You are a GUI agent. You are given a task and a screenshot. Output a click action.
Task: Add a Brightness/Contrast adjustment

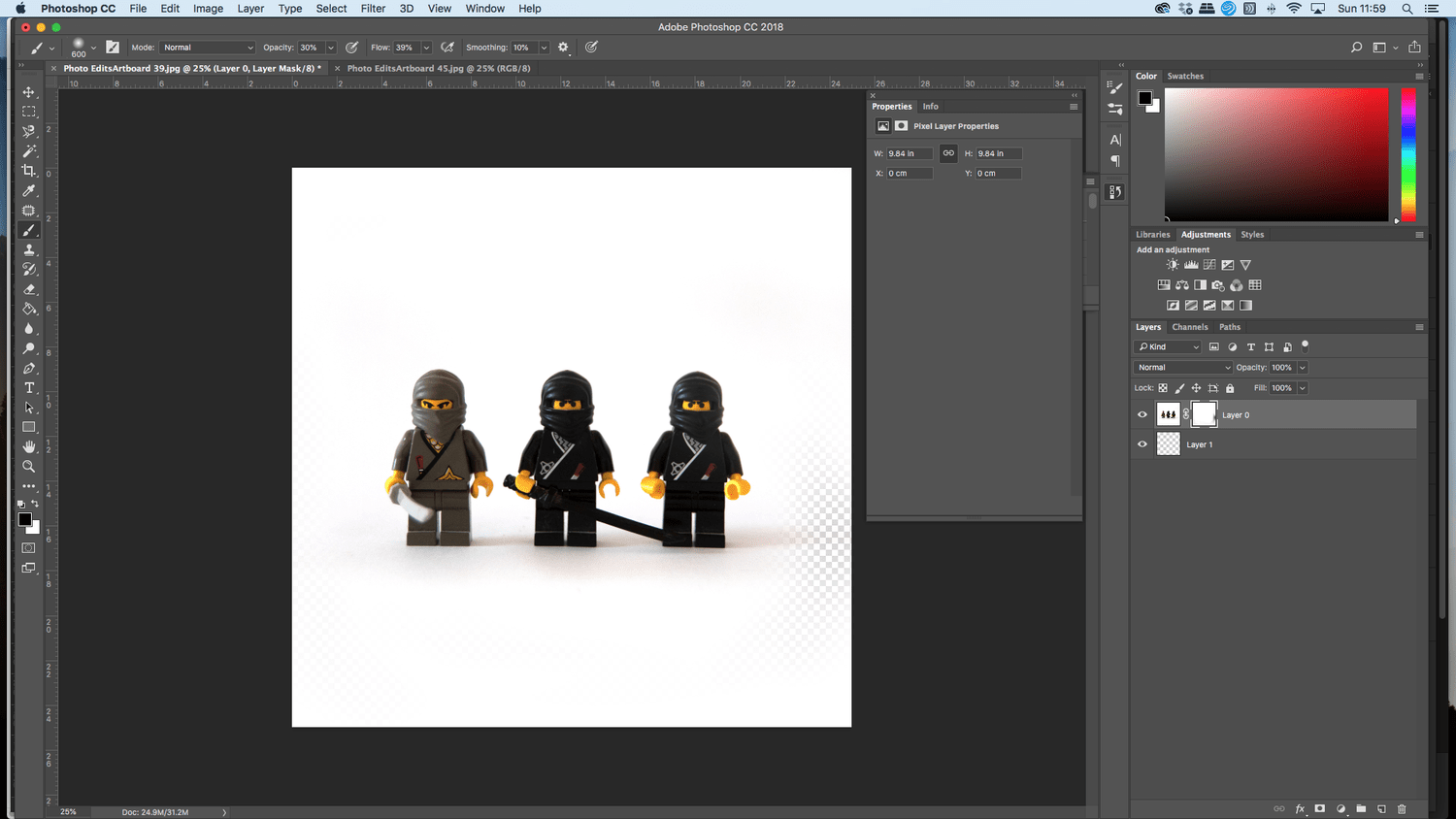tap(1173, 265)
